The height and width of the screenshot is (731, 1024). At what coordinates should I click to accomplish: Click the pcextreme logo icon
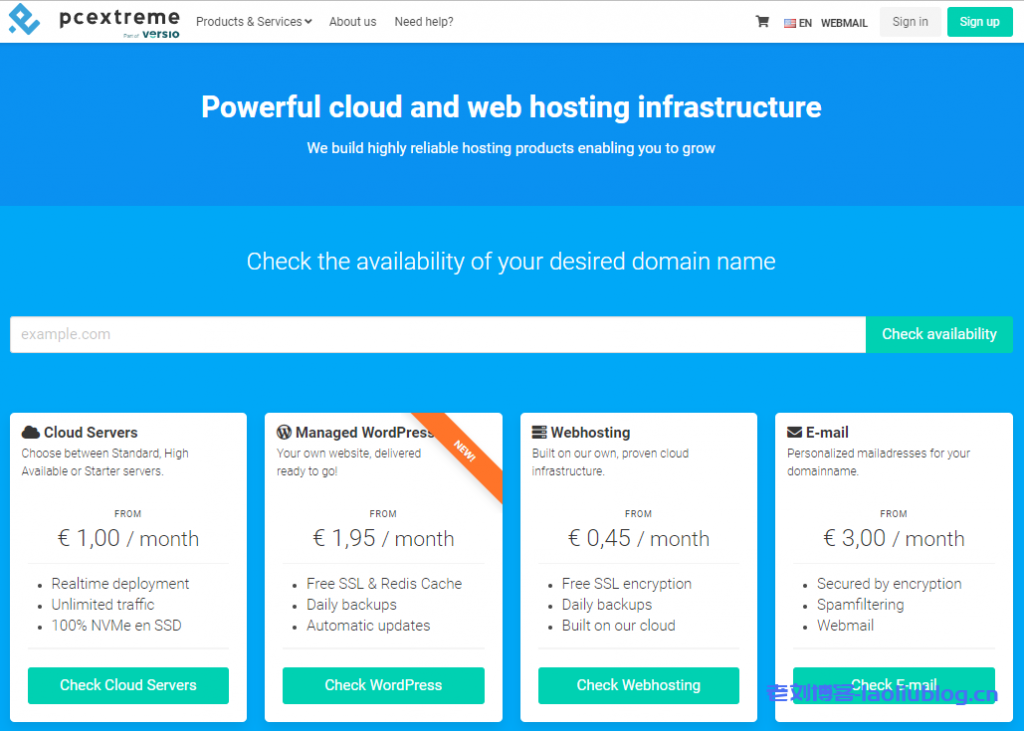pos(24,21)
